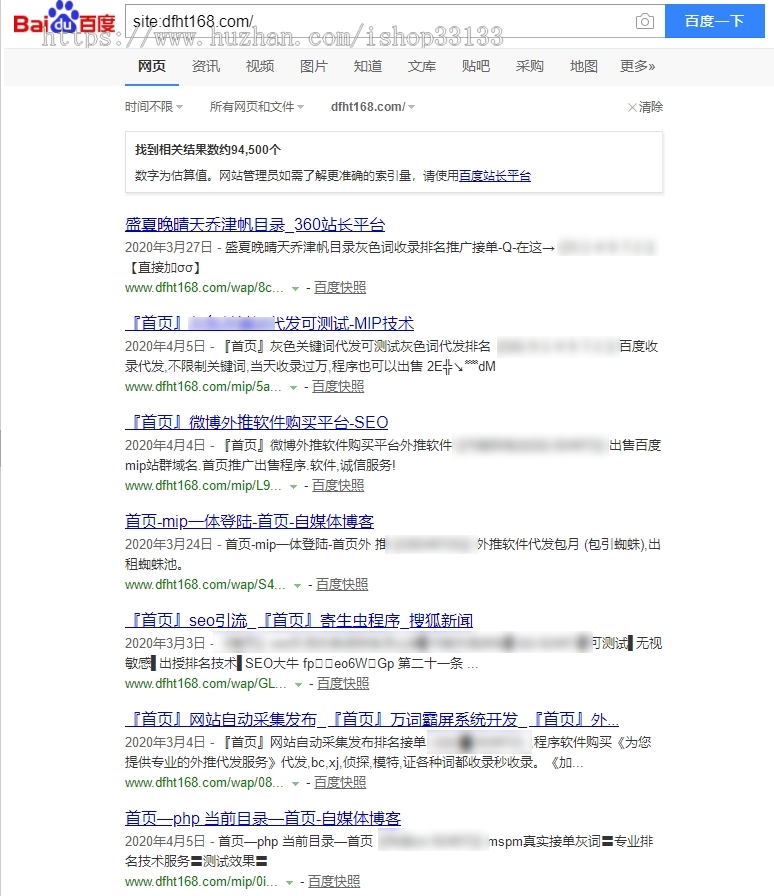Open result 微博外推软件购买平台-SEO
The image size is (774, 896).
click(257, 422)
